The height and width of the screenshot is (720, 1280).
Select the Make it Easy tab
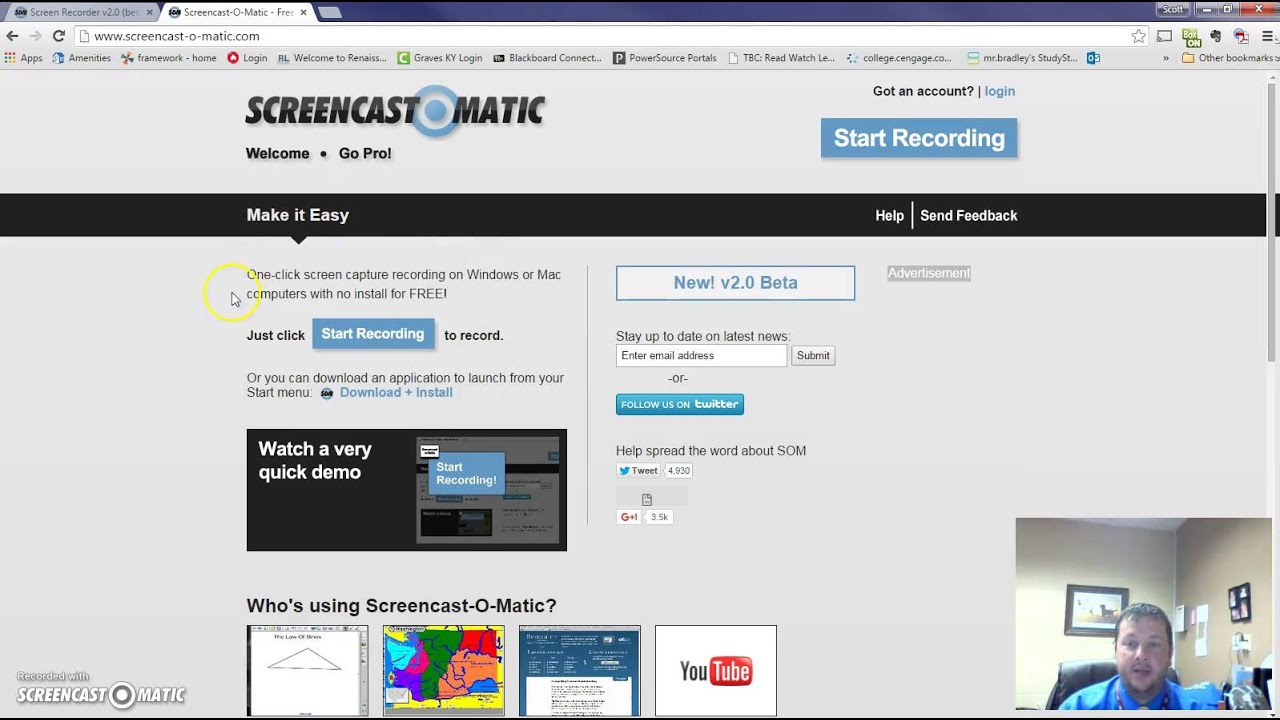(298, 215)
